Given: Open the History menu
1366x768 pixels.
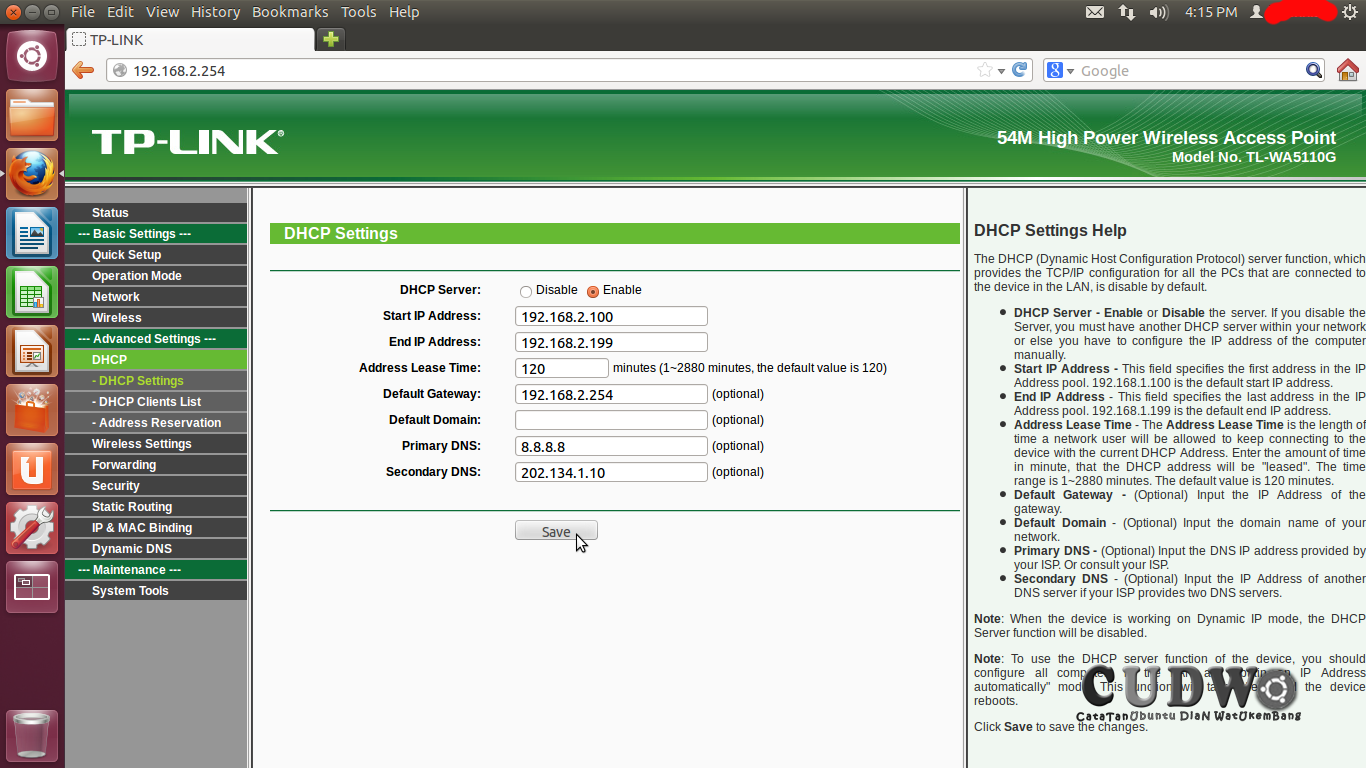Looking at the screenshot, I should [215, 12].
